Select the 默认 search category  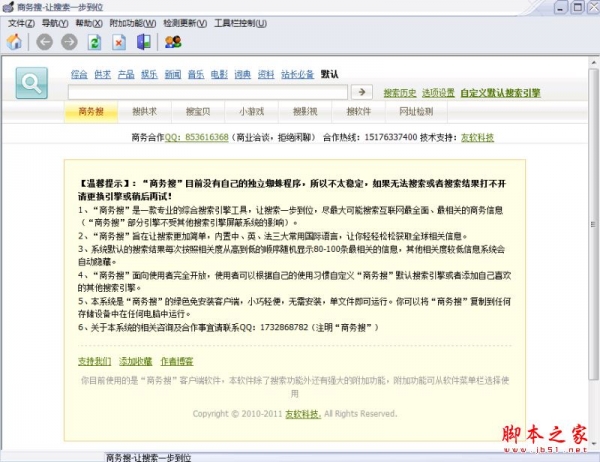329,74
